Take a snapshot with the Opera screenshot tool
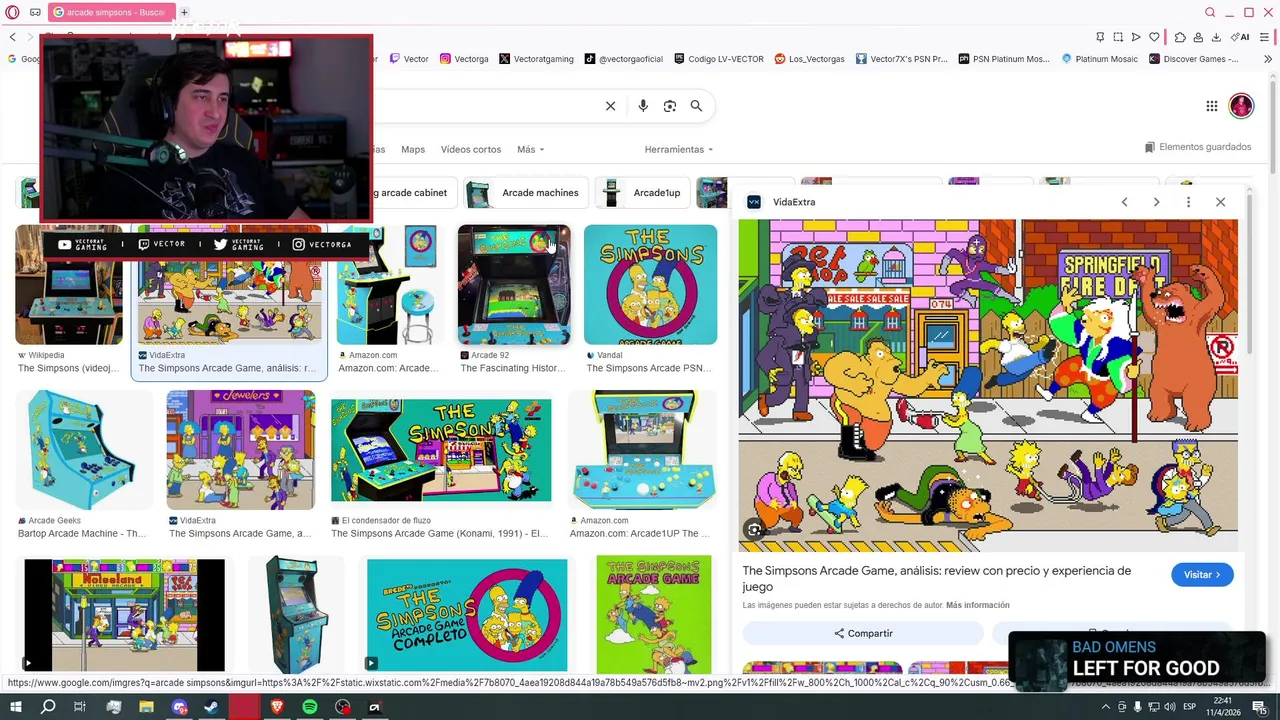This screenshot has height=720, width=1280. pos(1118,37)
